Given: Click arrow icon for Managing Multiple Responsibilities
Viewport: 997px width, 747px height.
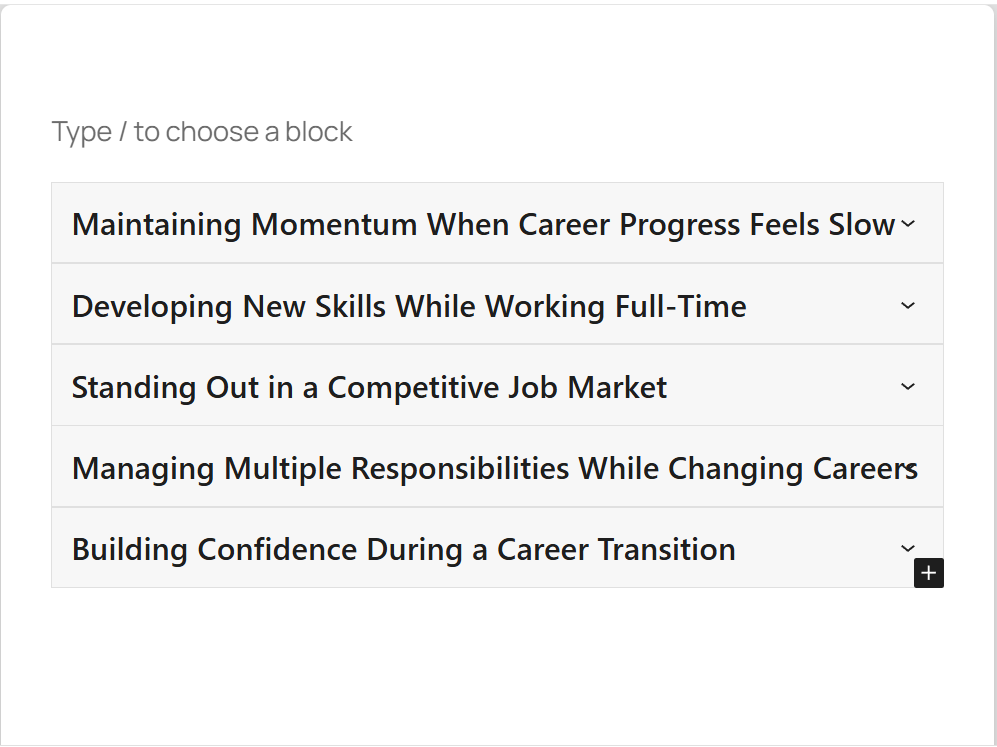Looking at the screenshot, I should coord(909,467).
